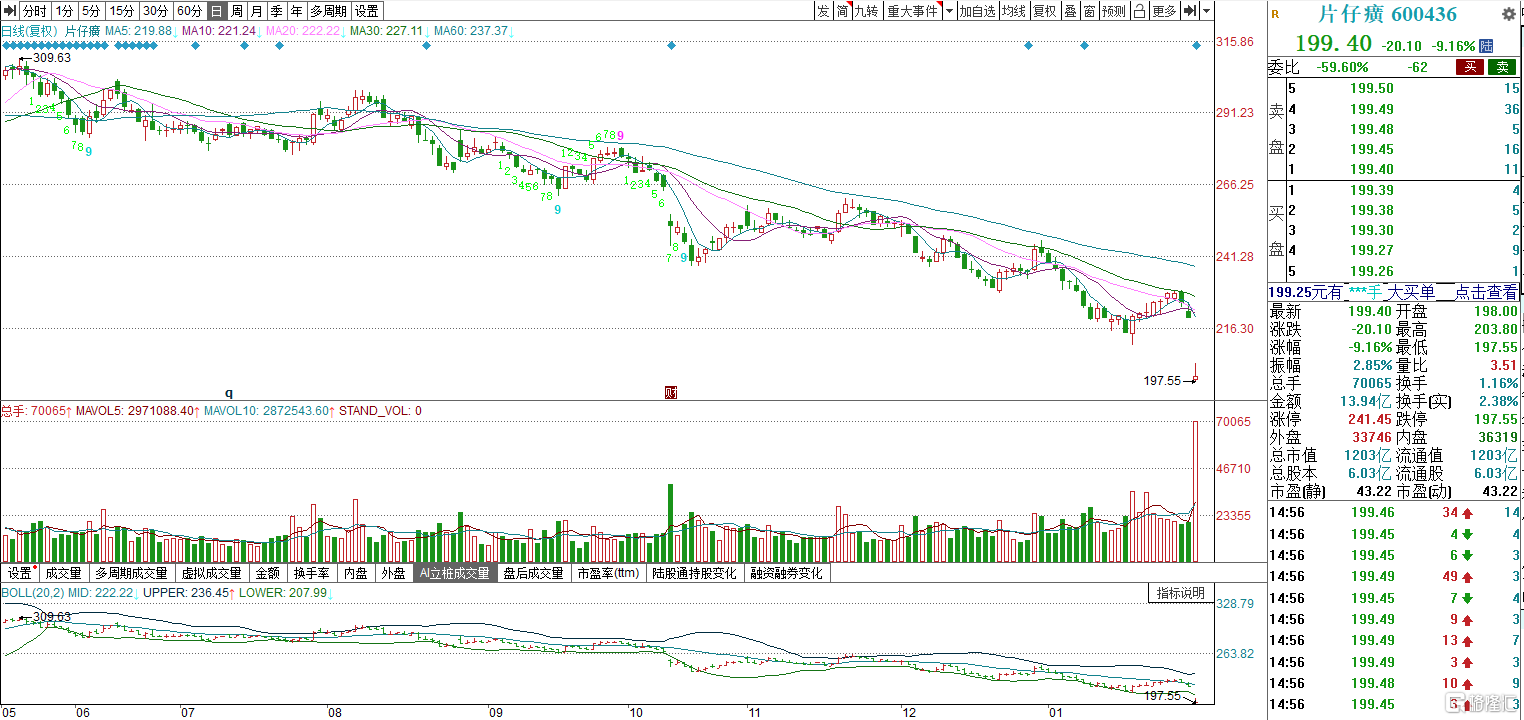Open settings gear near stock title
1524x720 pixels.
pos(1508,13)
